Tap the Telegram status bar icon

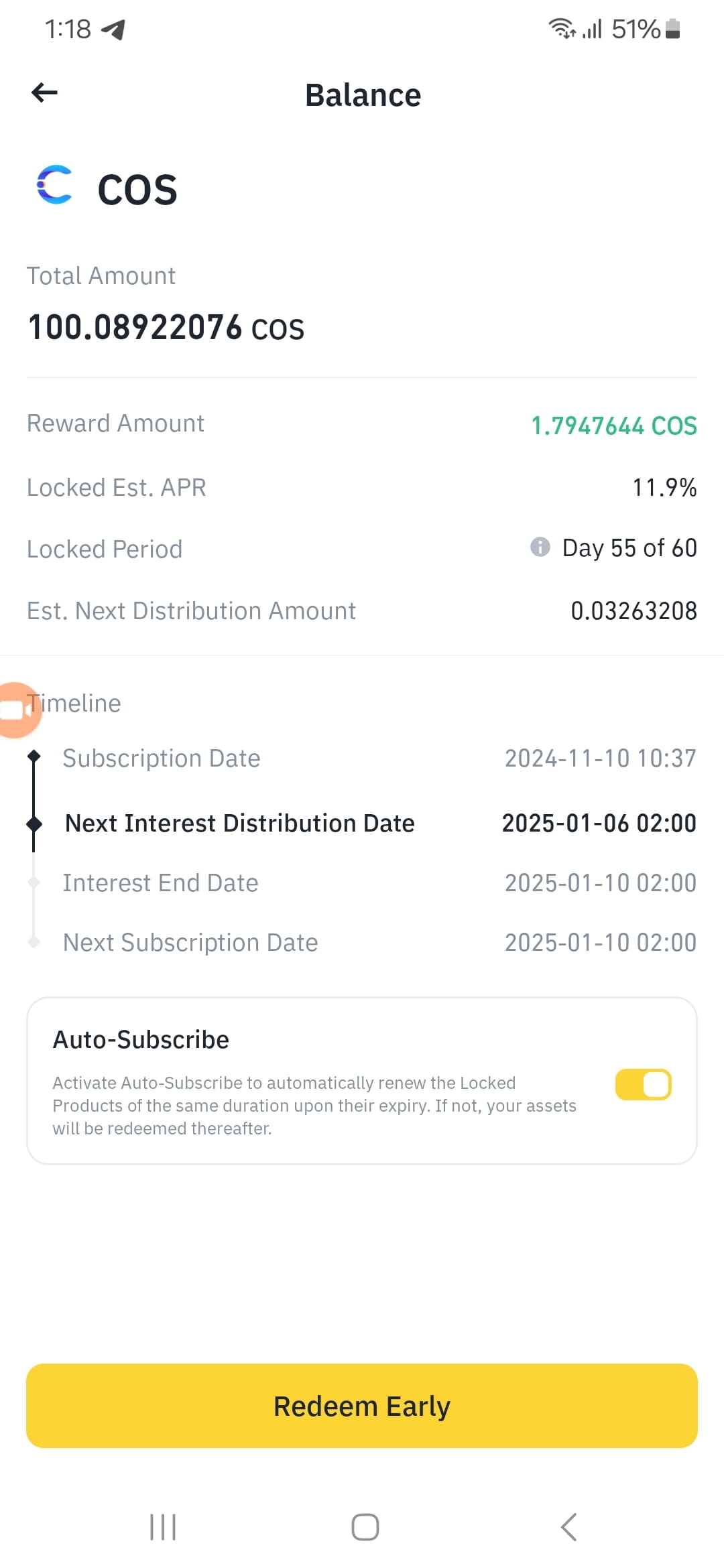[x=113, y=29]
